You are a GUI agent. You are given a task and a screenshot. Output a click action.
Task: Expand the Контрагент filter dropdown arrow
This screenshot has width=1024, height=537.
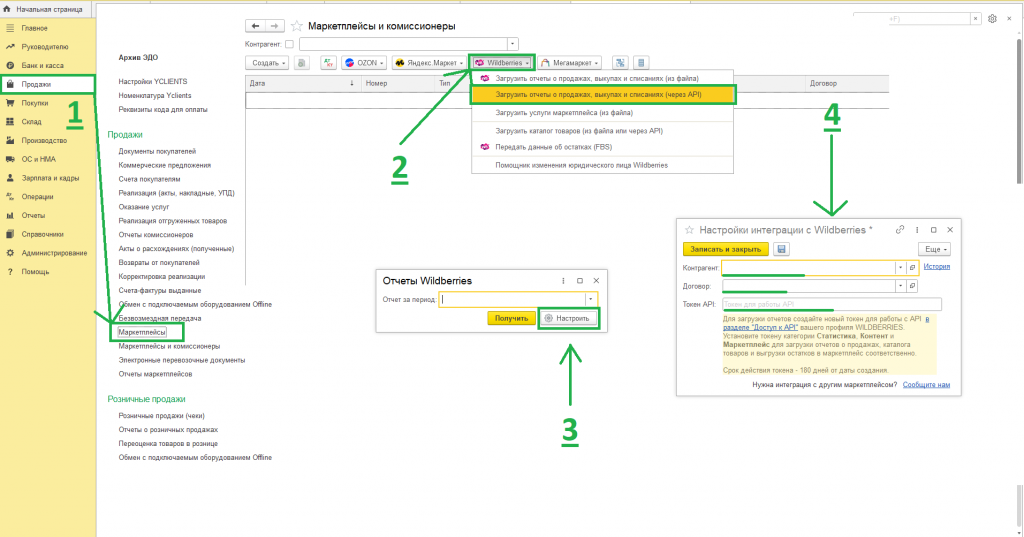(x=513, y=44)
